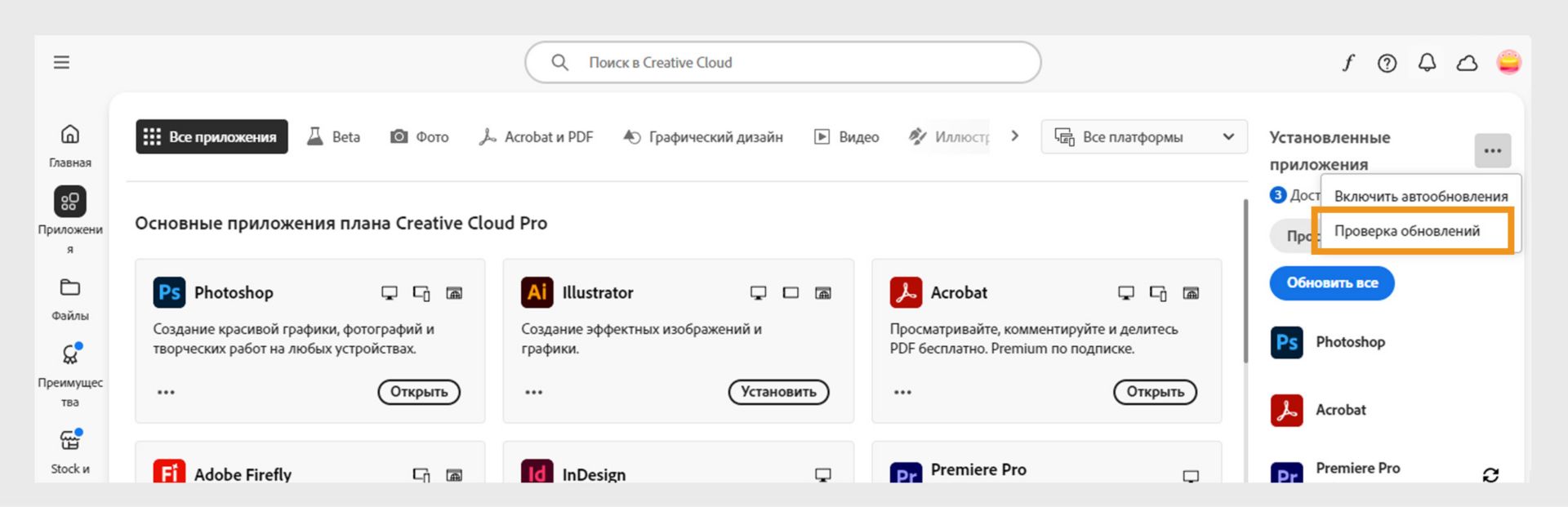1568x507 pixels.
Task: Open notifications bell
Action: click(1427, 63)
